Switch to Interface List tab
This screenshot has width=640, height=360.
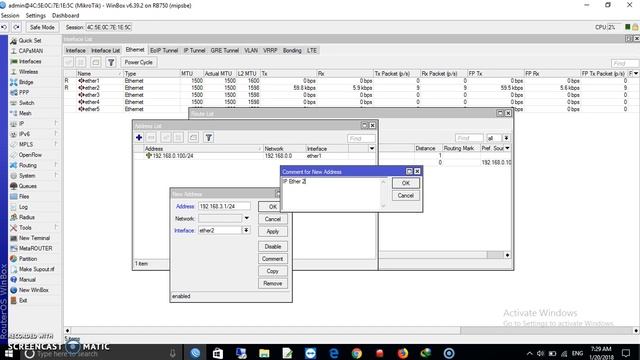tap(105, 50)
